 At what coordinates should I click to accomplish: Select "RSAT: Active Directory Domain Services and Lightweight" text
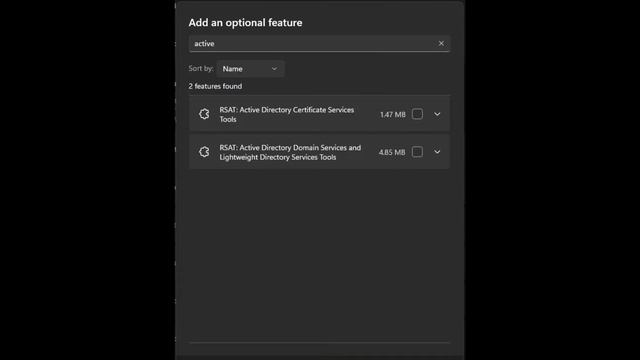[x=290, y=152]
